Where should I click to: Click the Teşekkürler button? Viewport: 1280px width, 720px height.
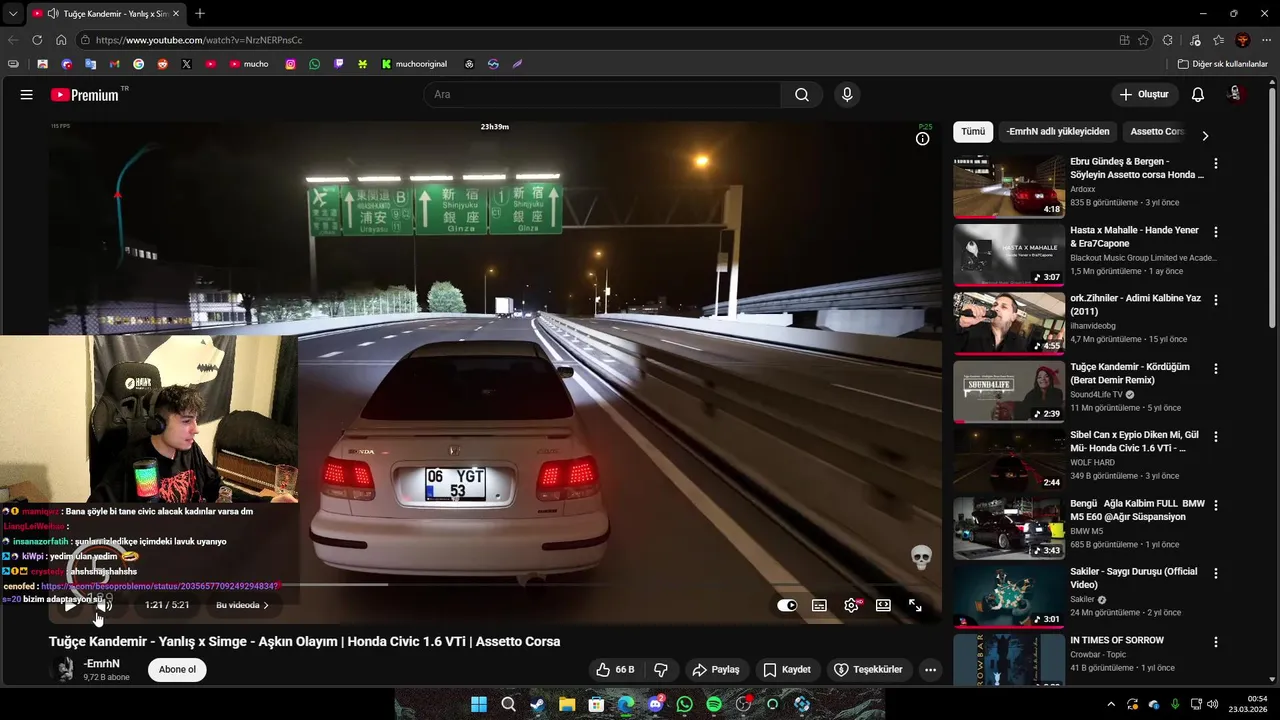click(x=868, y=670)
